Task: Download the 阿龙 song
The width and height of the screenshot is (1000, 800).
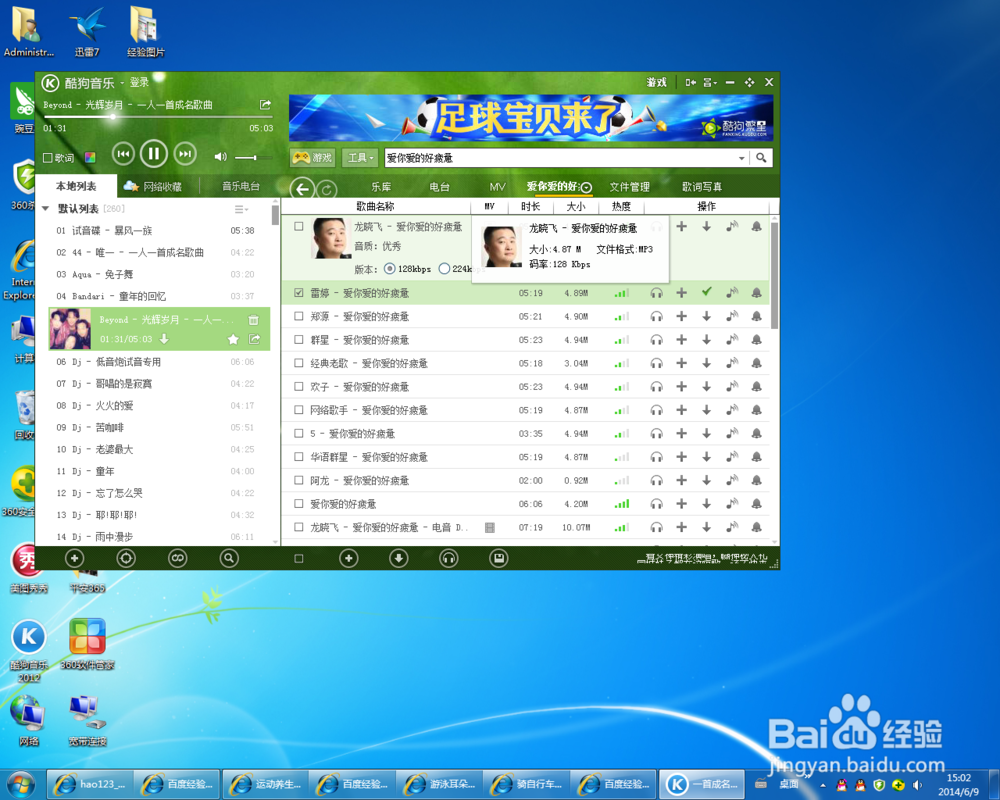Action: click(707, 480)
